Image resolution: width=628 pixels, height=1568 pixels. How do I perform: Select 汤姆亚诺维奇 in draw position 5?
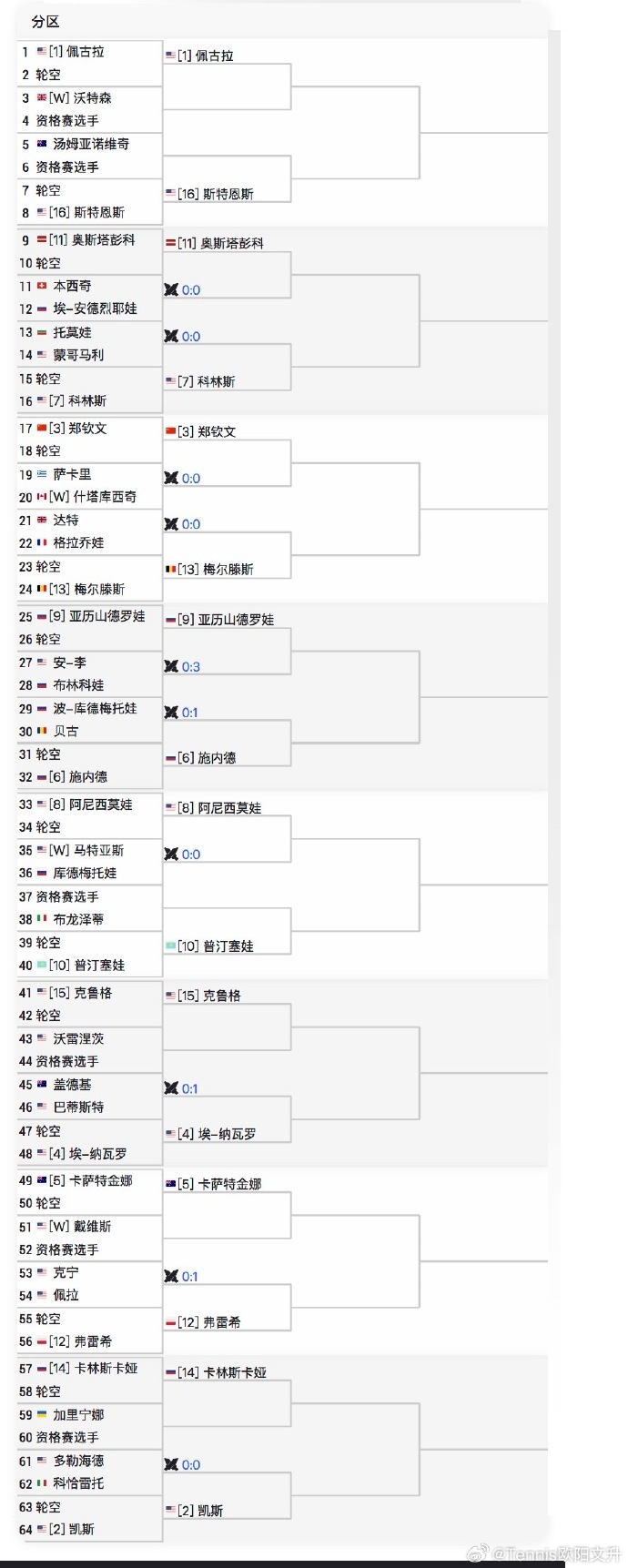[91, 144]
